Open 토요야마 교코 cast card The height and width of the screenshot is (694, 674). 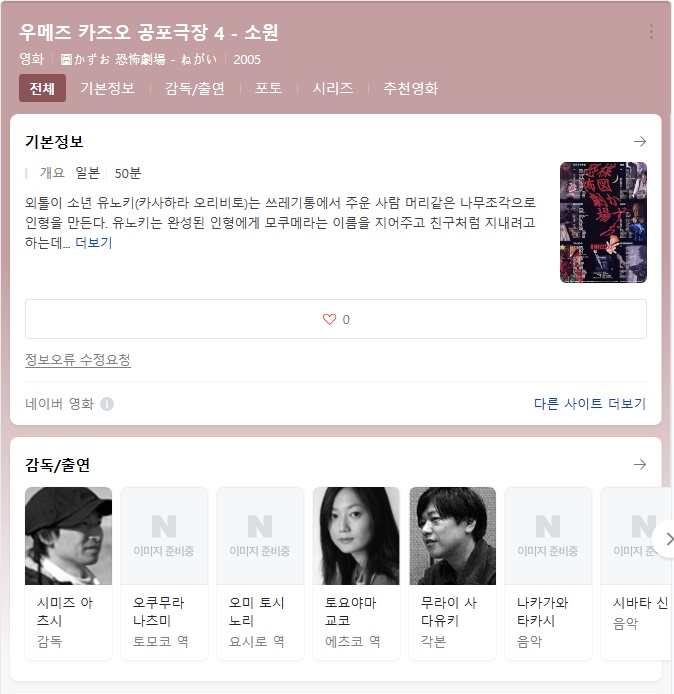coord(356,574)
